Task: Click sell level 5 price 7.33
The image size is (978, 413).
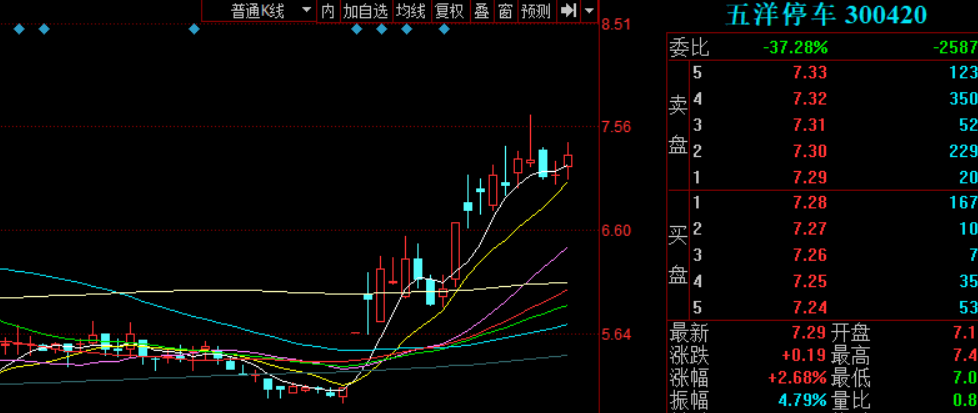Action: pyautogui.click(x=810, y=72)
